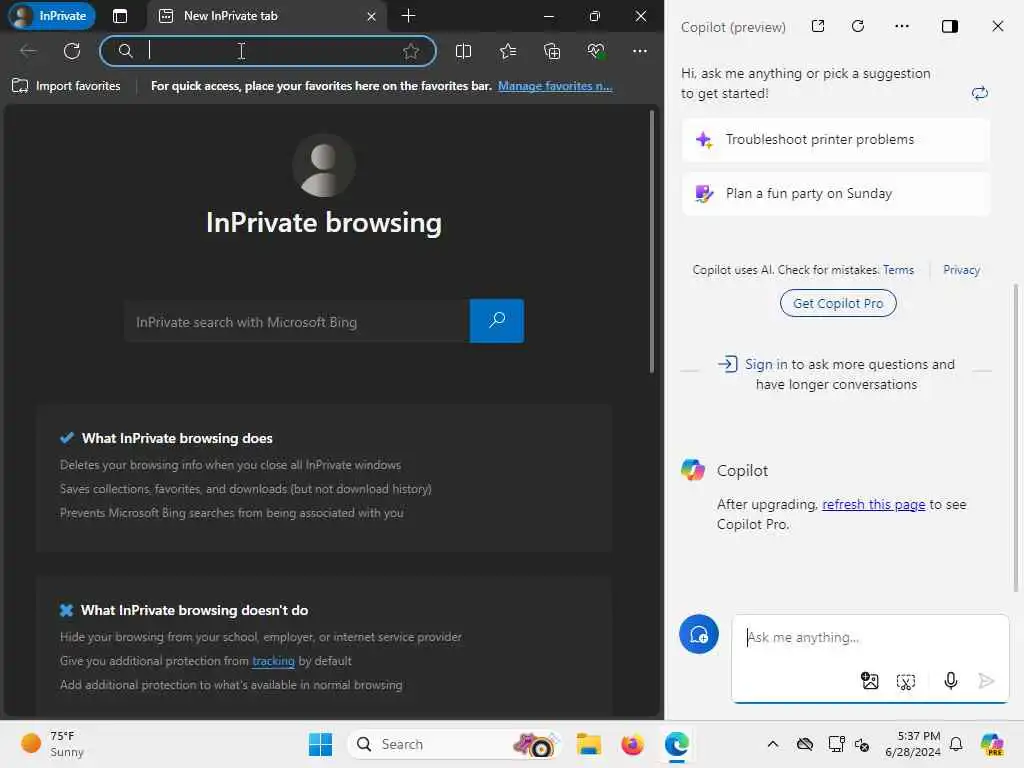1024x768 pixels.
Task: Open Edge Settings and more menu
Action: point(640,51)
